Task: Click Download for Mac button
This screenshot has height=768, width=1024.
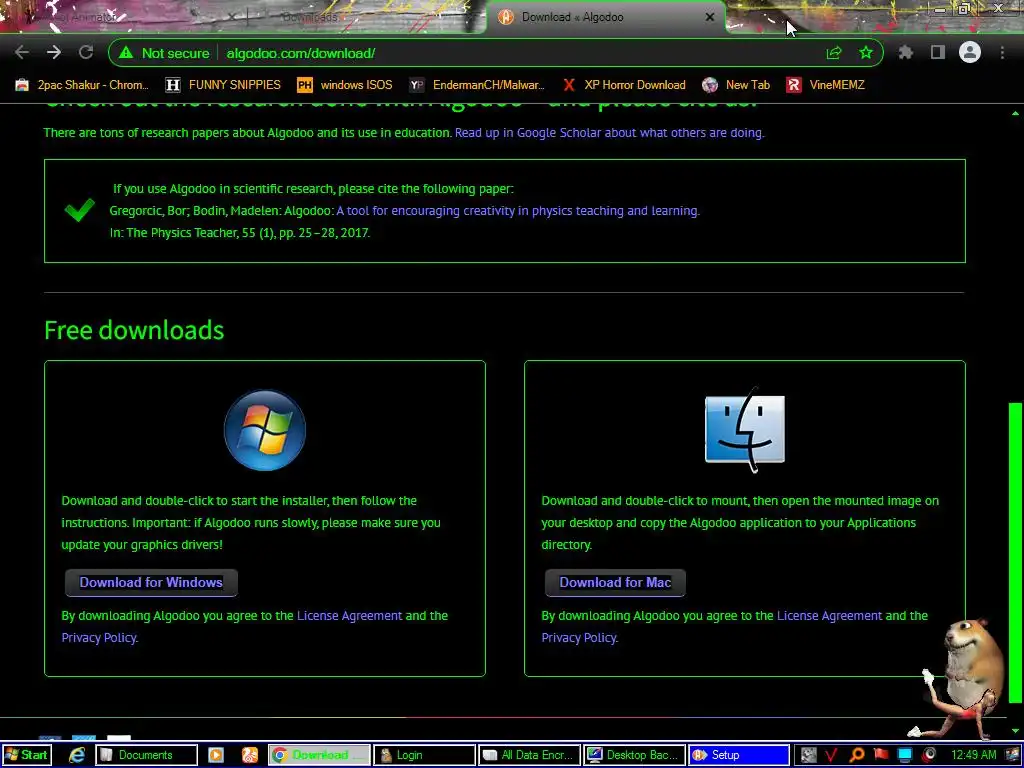Action: click(615, 583)
